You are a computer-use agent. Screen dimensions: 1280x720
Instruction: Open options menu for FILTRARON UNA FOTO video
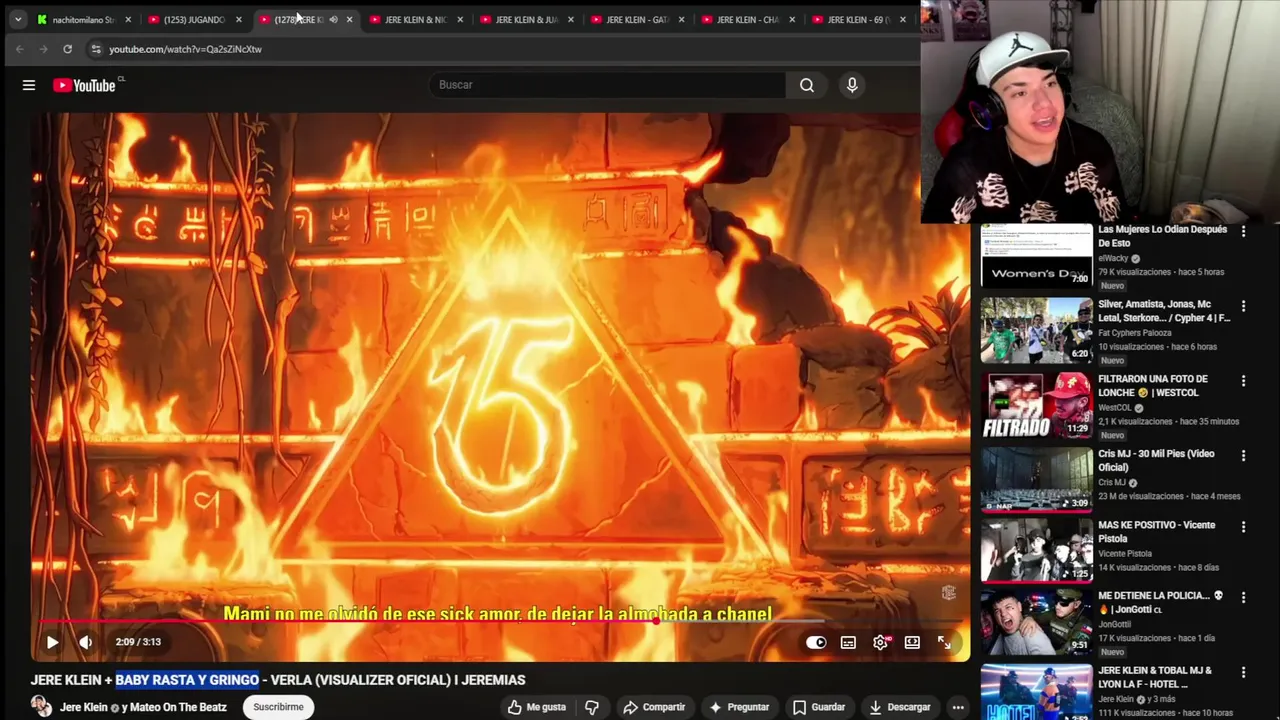[1243, 381]
